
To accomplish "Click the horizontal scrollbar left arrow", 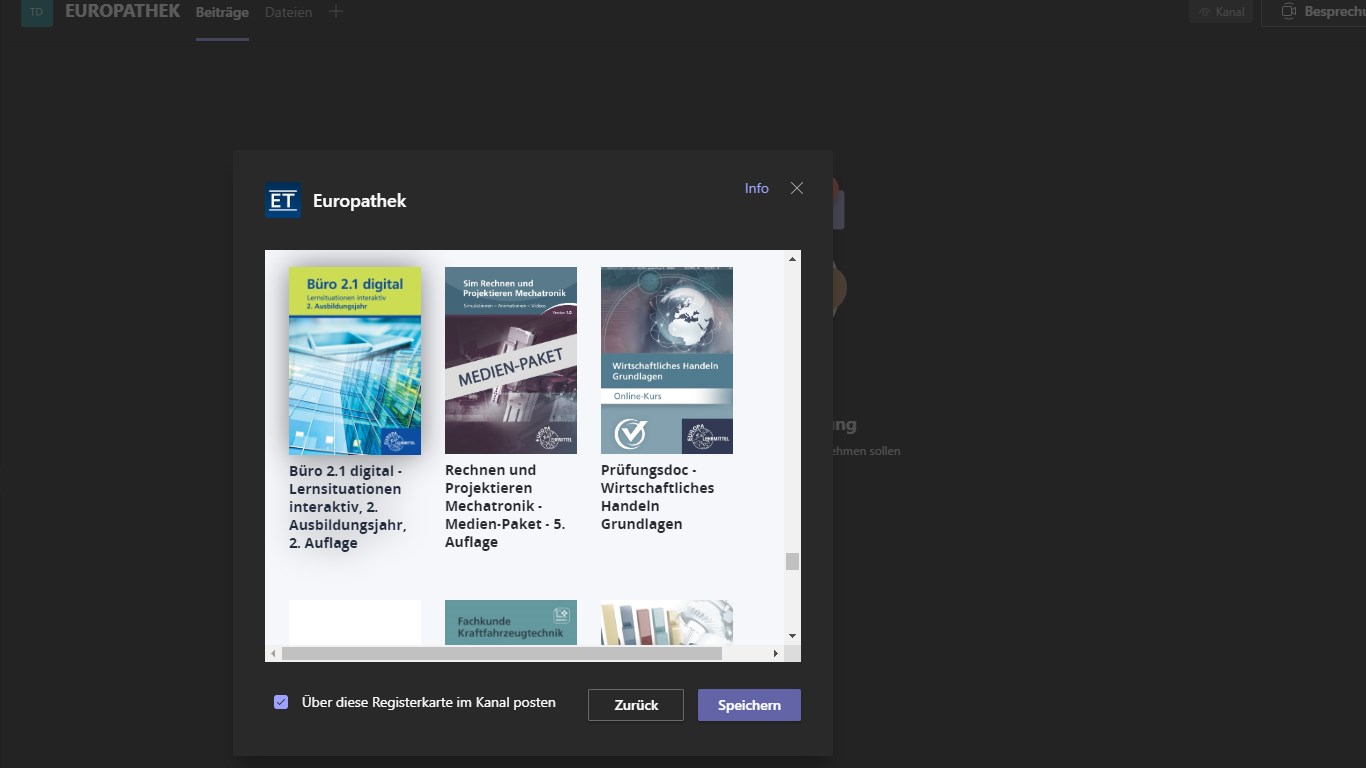I will click(x=274, y=653).
